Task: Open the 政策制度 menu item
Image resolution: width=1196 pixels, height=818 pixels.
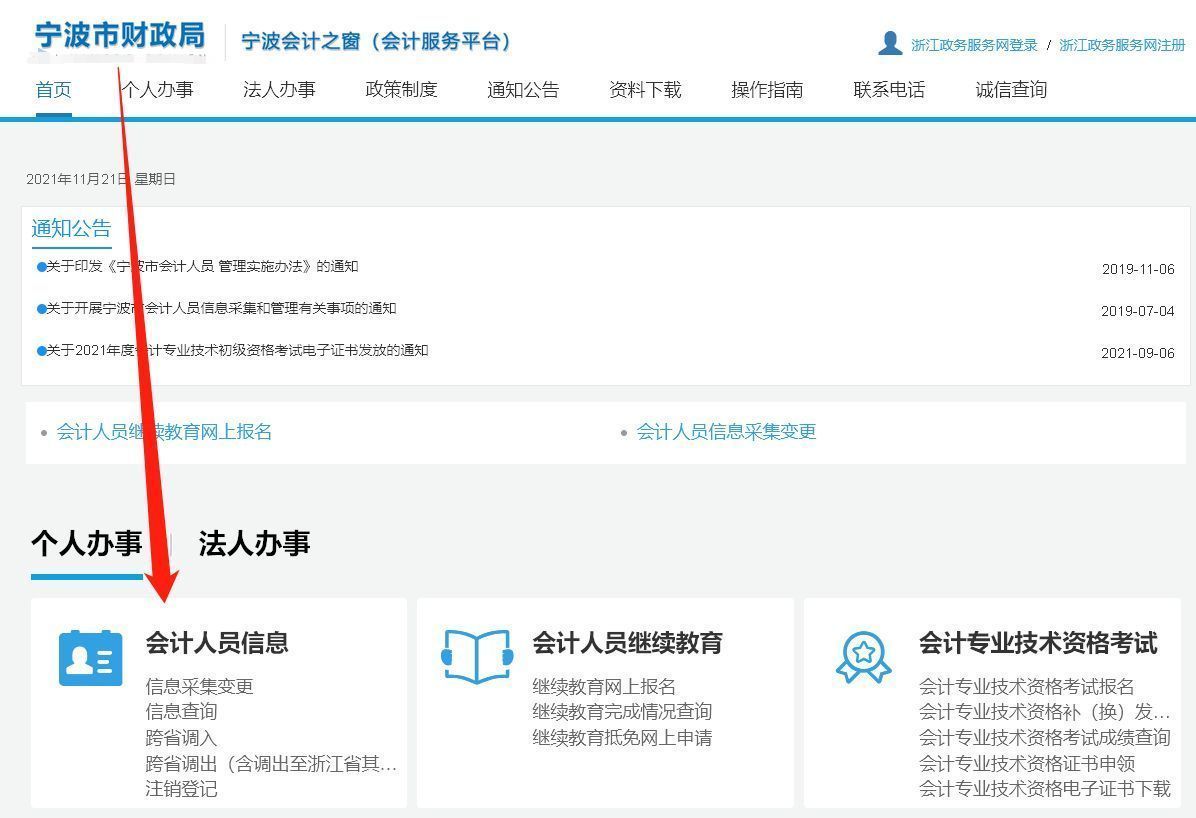Action: 400,89
